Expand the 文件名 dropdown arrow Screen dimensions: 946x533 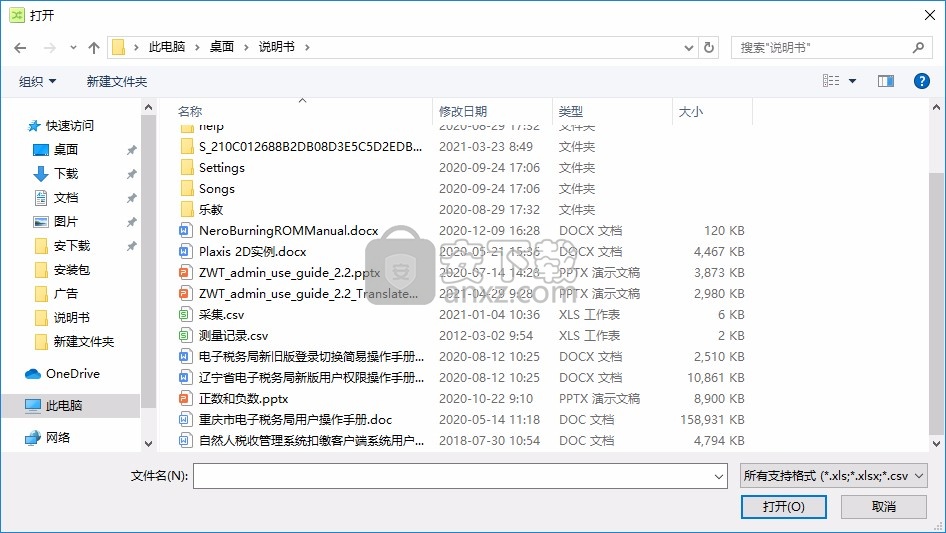(x=719, y=476)
